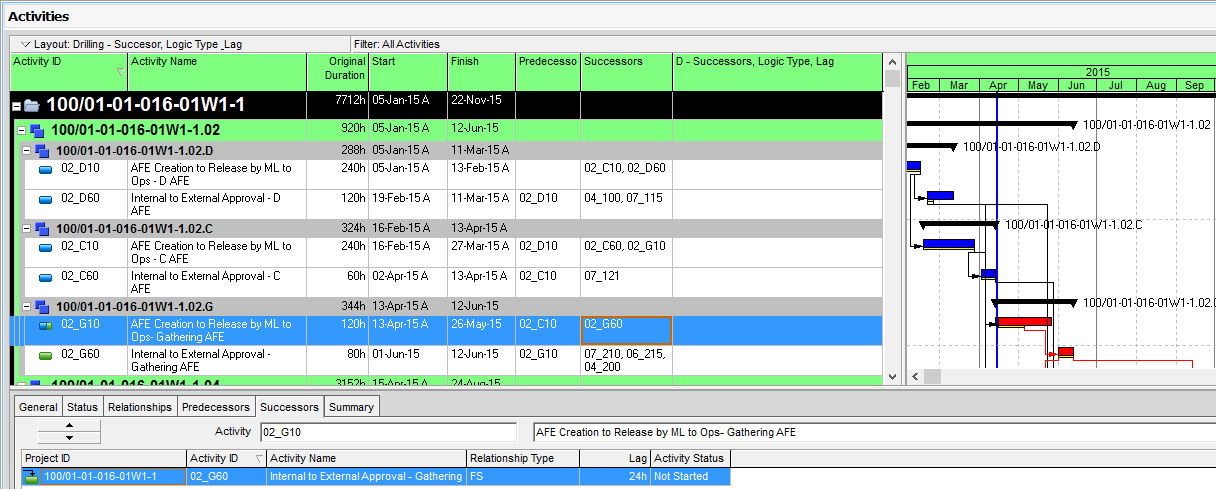This screenshot has height=489, width=1216.
Task: Click the project icon in Successors row
Action: point(32,477)
